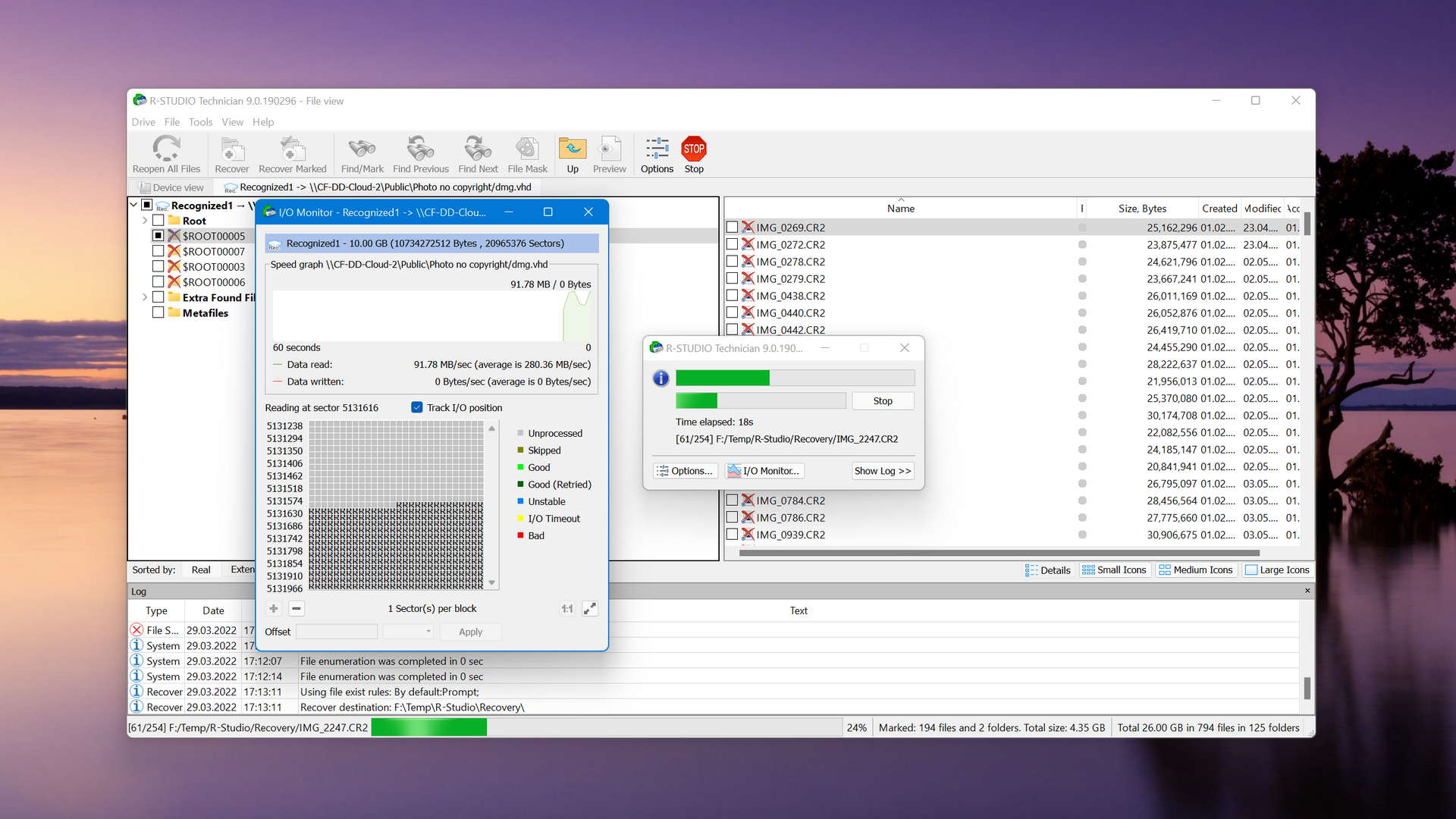Image resolution: width=1456 pixels, height=819 pixels.
Task: Reset sector map to 1:1 scale
Action: tap(567, 608)
